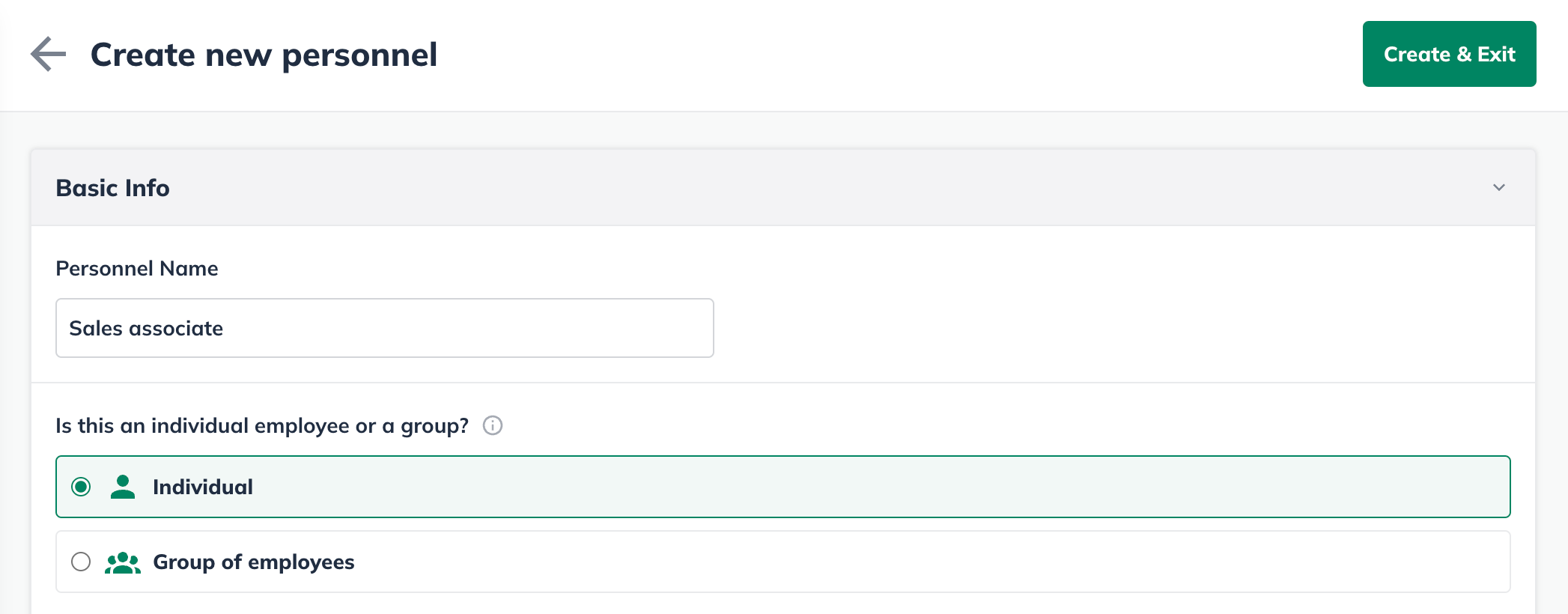
Task: Click the blank area of the Individual option card
Action: click(x=884, y=487)
